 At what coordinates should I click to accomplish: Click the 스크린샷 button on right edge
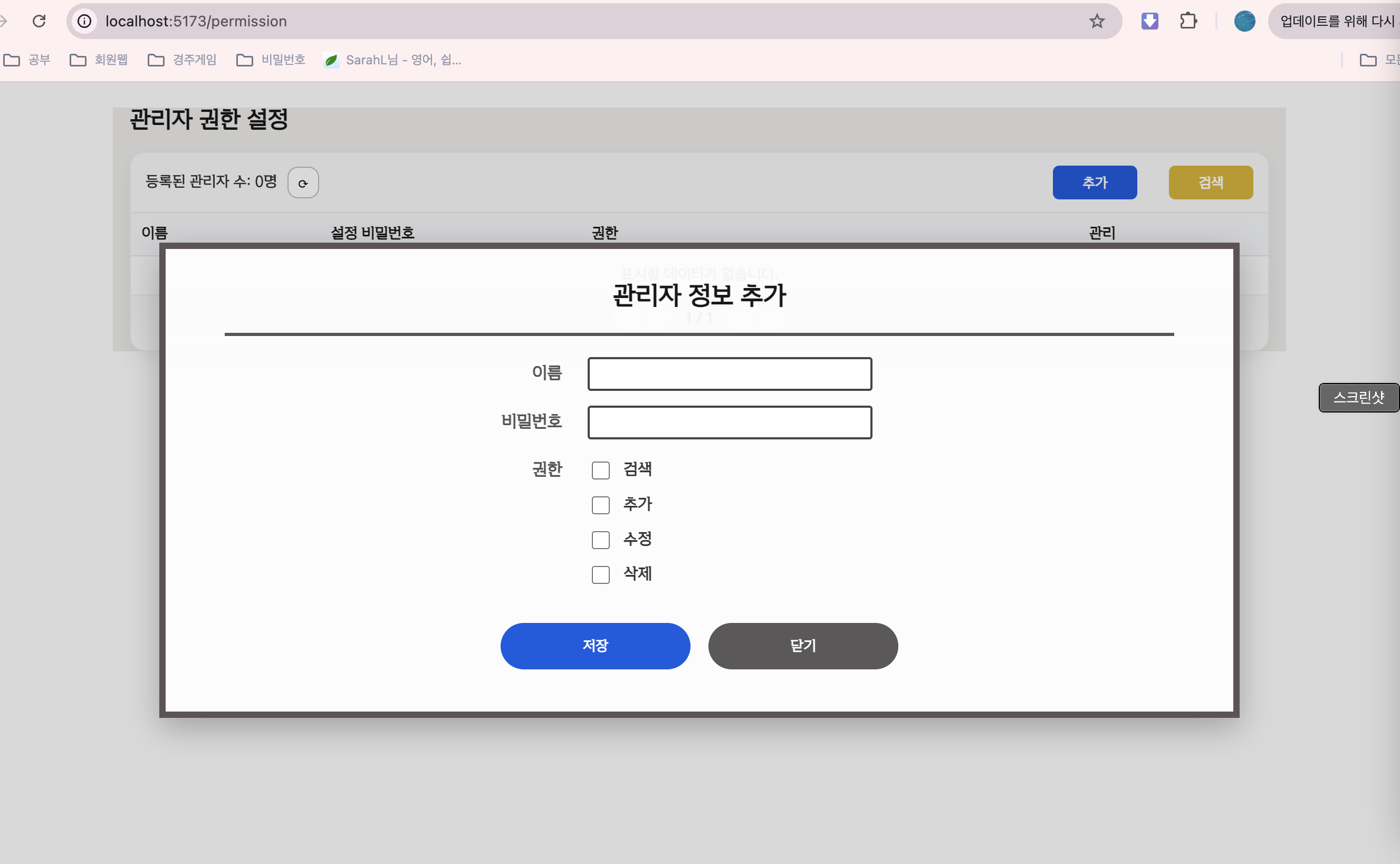coord(1358,398)
